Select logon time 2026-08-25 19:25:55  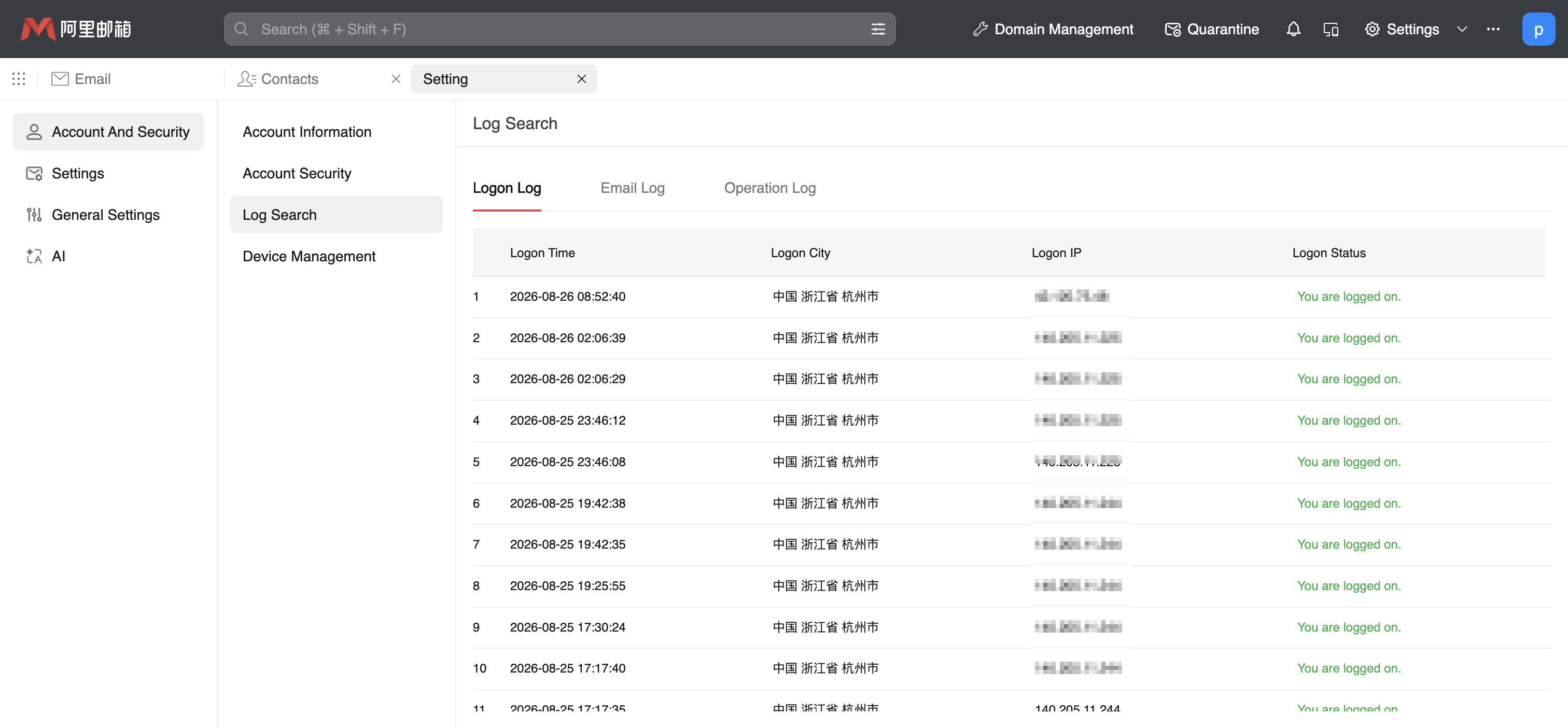[567, 585]
